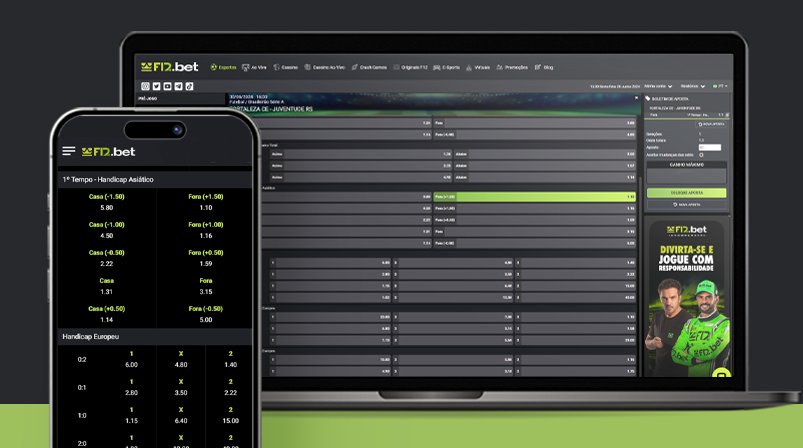Viewport: 803px width, 448px height.
Task: Pick option X at 4.80 in 0:2 row
Action: click(x=181, y=359)
